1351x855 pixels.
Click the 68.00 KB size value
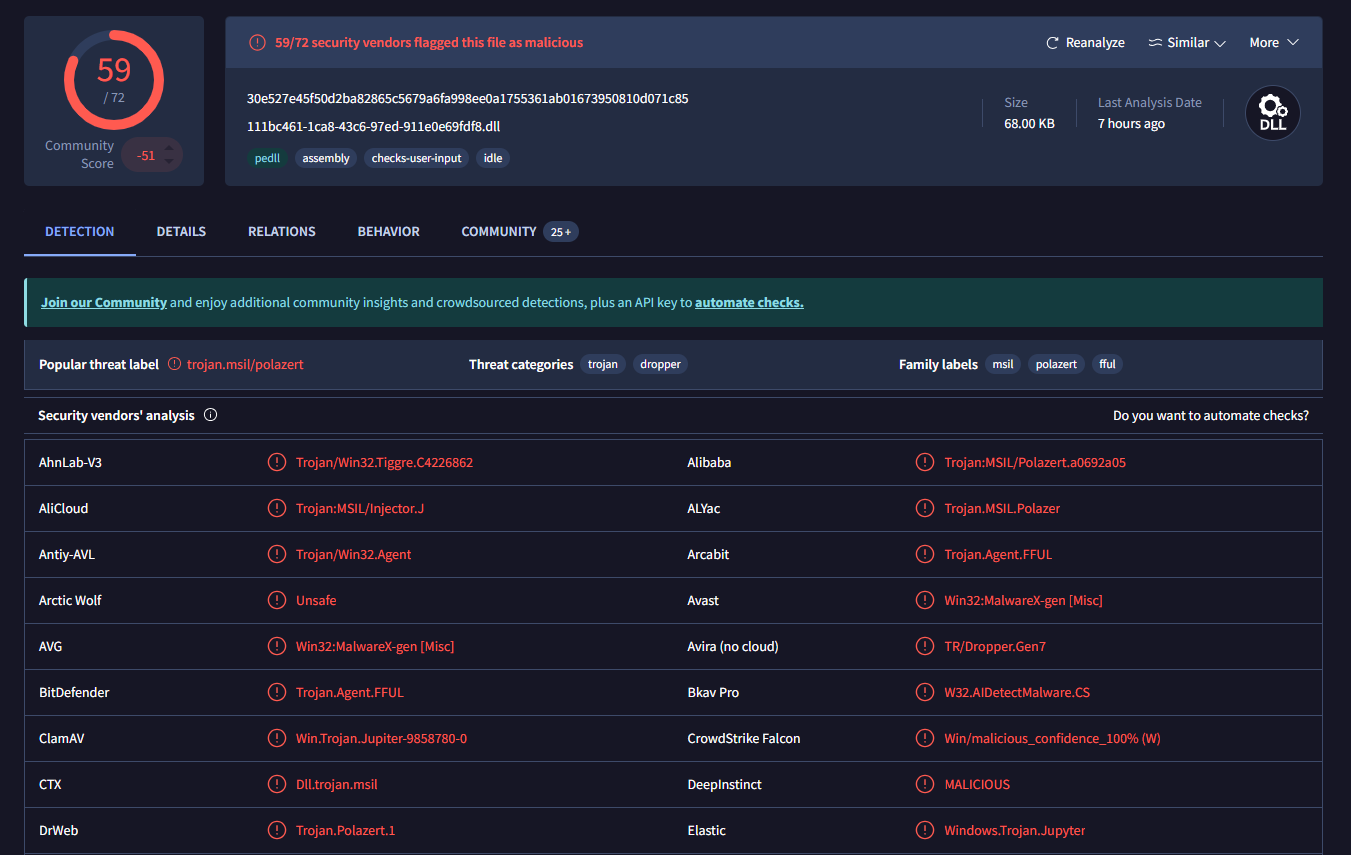(x=1029, y=124)
